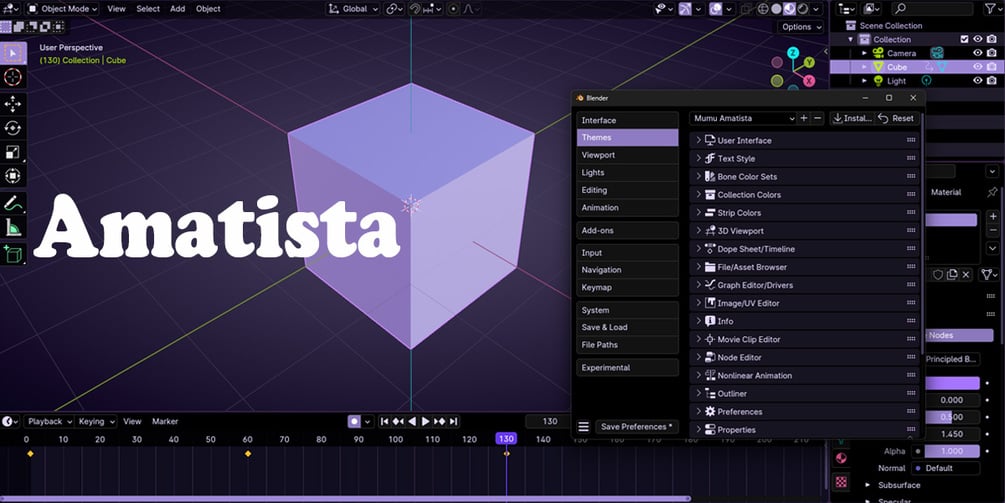Screen dimensions: 1005x503
Task: Play the animation forward
Action: (425, 421)
